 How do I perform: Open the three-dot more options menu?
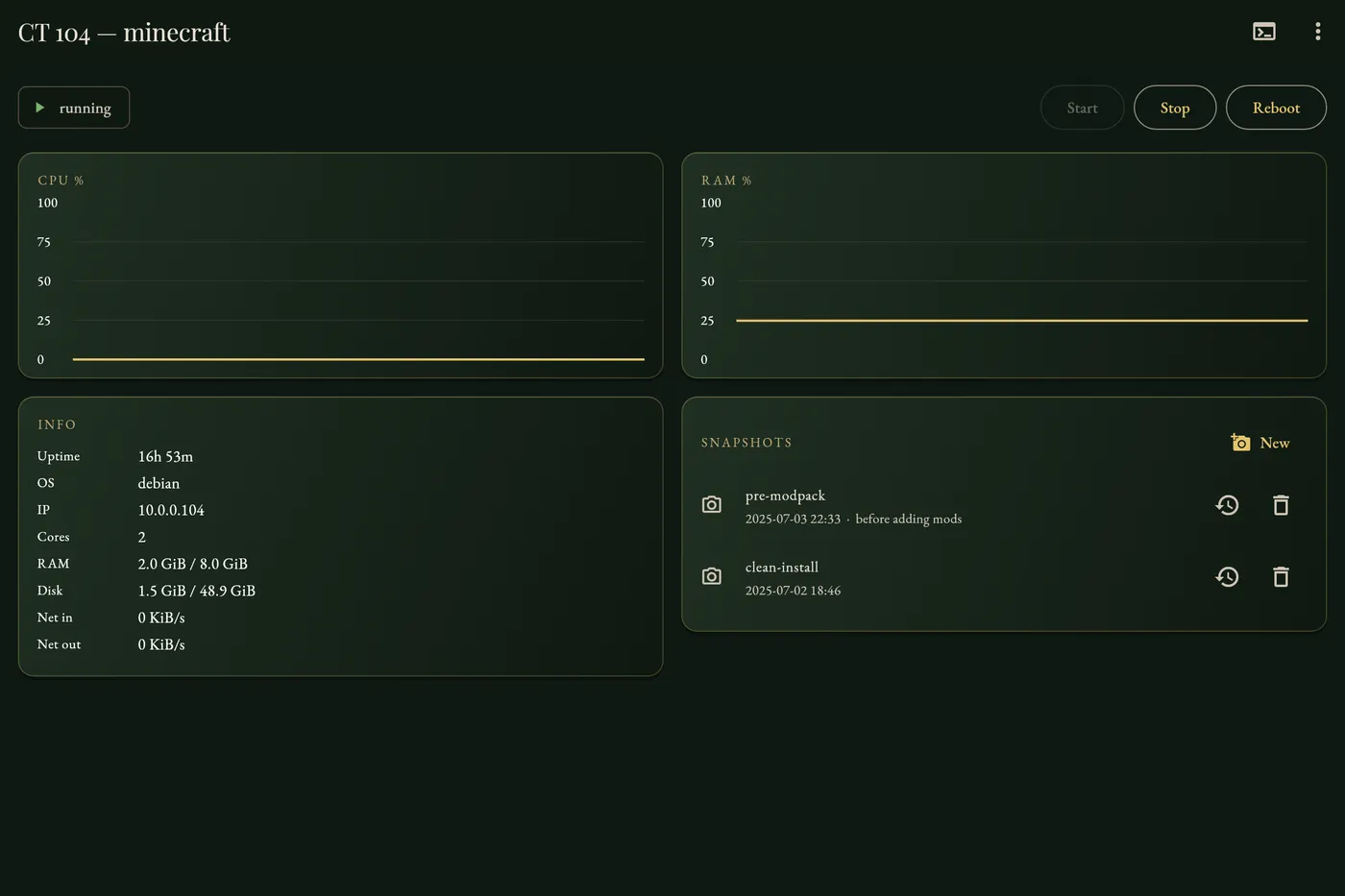pos(1317,32)
